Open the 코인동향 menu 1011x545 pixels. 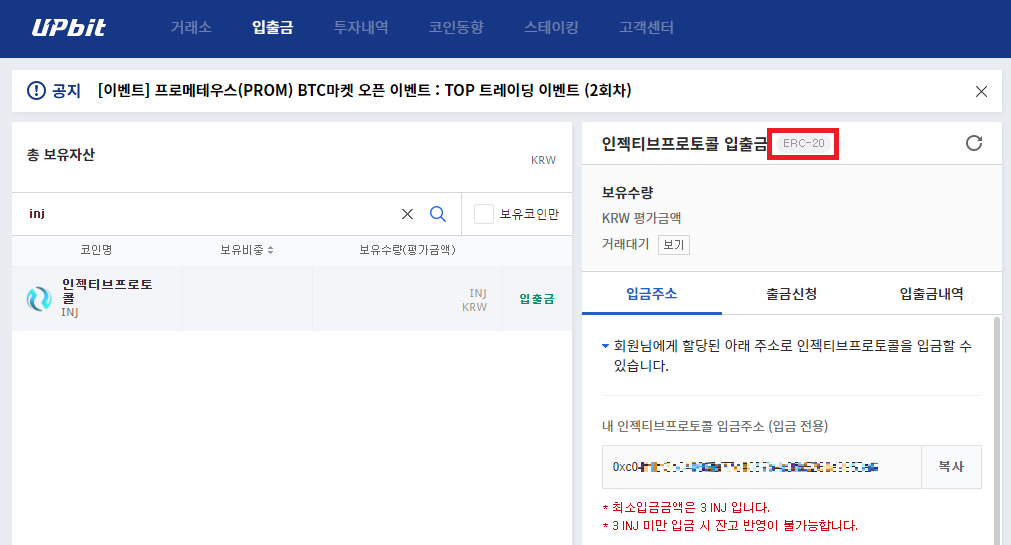pos(456,27)
